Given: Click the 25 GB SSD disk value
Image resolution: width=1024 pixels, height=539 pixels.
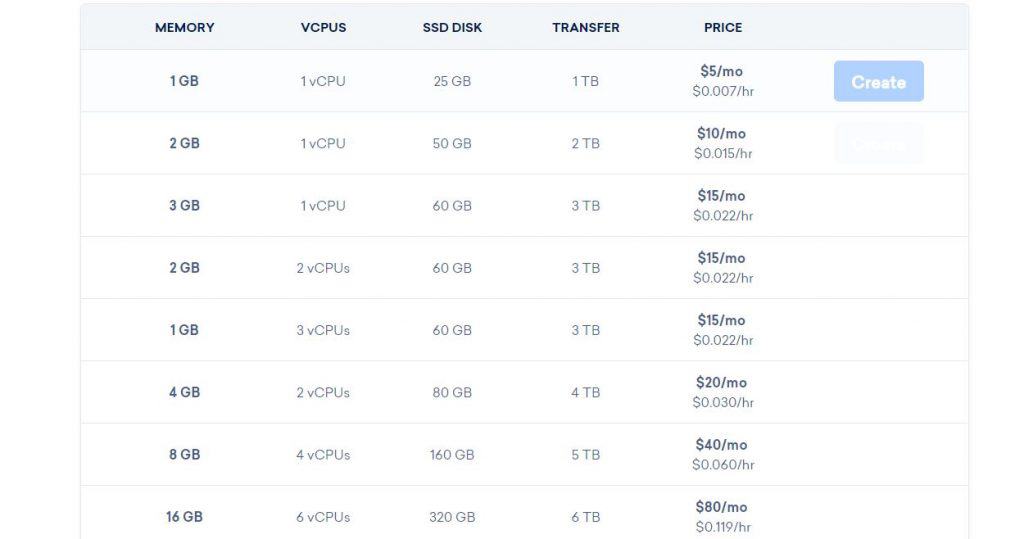Looking at the screenshot, I should tap(452, 81).
